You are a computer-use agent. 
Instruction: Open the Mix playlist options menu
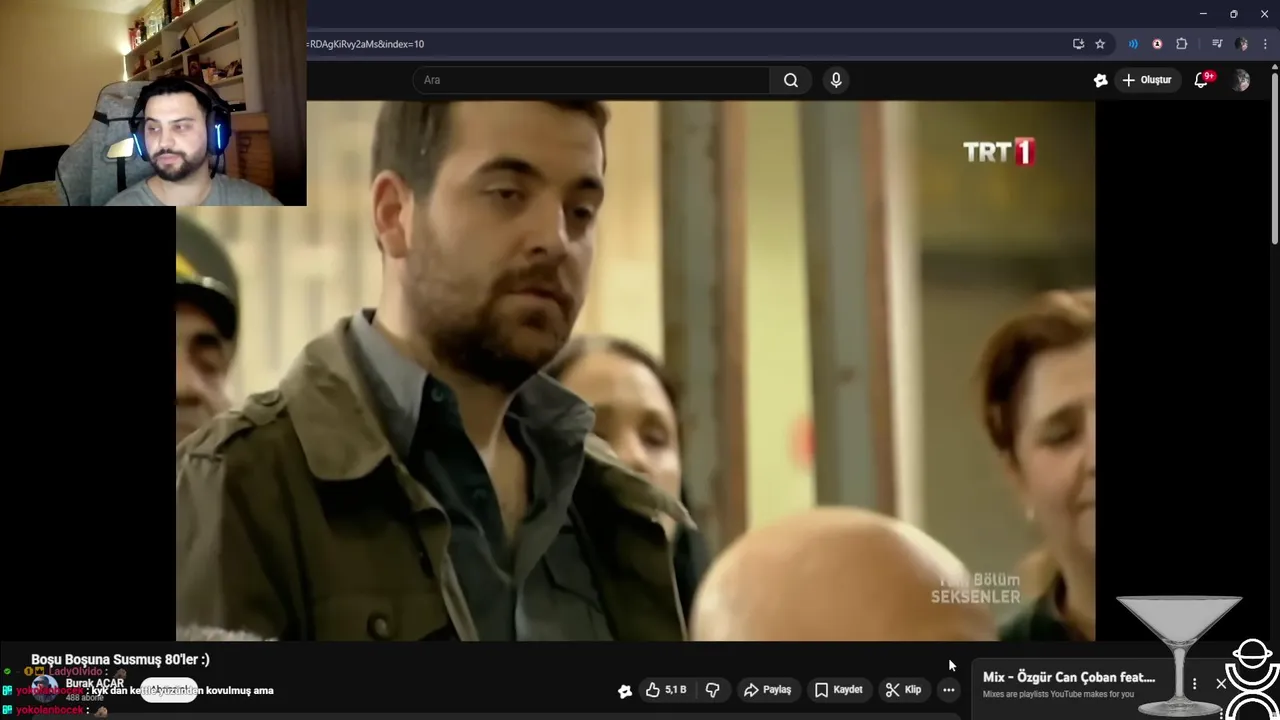1194,684
